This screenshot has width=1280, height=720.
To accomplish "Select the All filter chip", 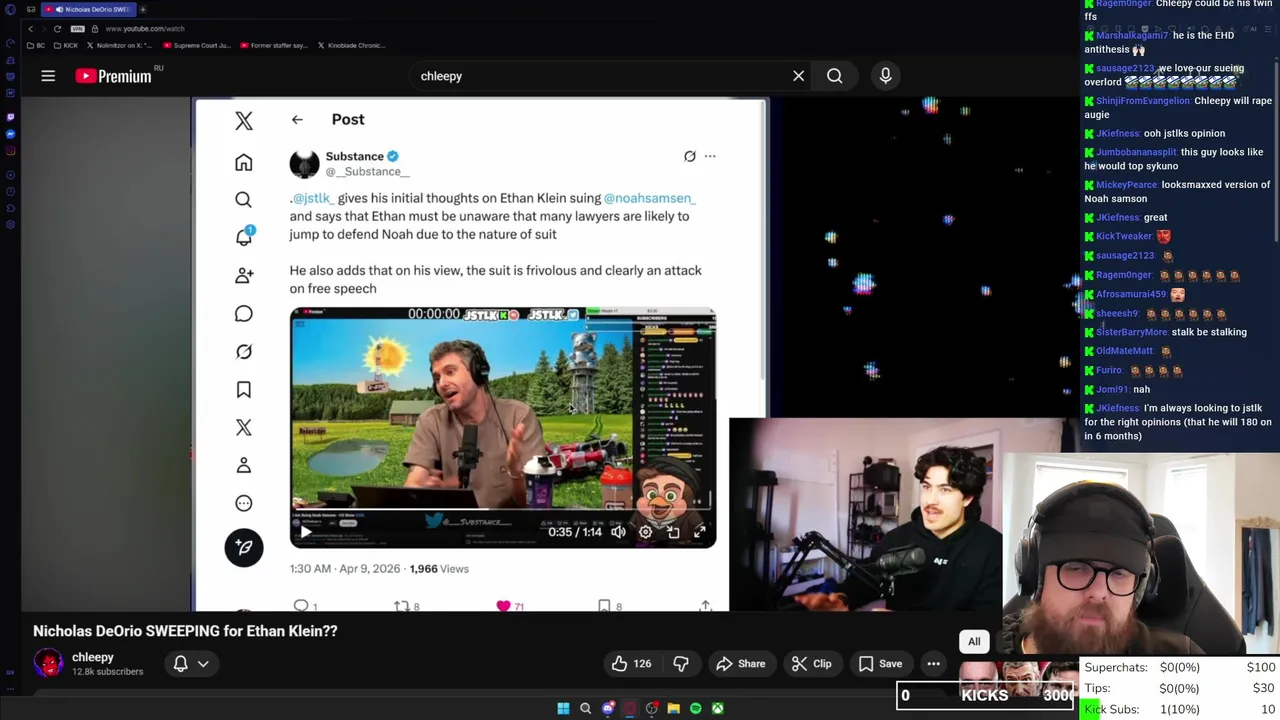I will click(974, 641).
